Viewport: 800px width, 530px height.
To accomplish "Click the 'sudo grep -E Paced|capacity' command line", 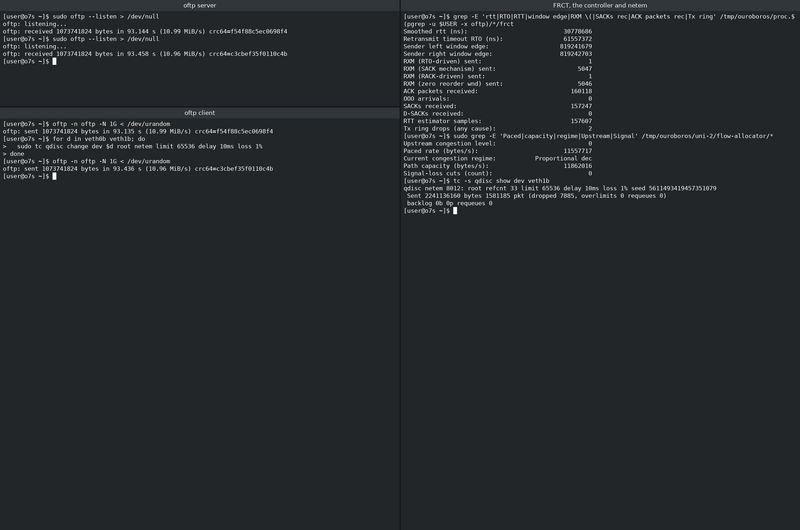I will click(x=588, y=136).
